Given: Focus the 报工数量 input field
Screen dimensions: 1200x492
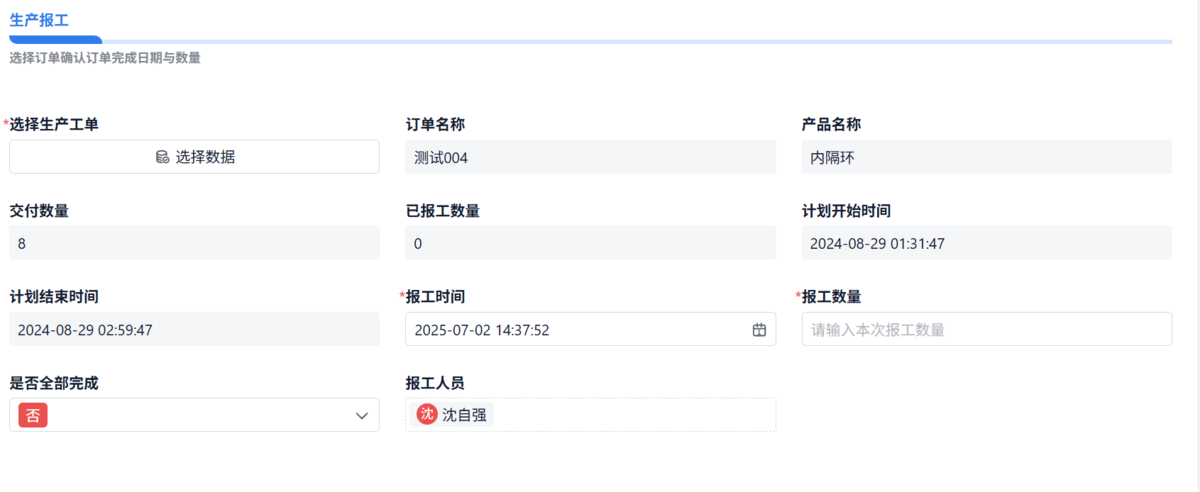Looking at the screenshot, I should pos(987,329).
